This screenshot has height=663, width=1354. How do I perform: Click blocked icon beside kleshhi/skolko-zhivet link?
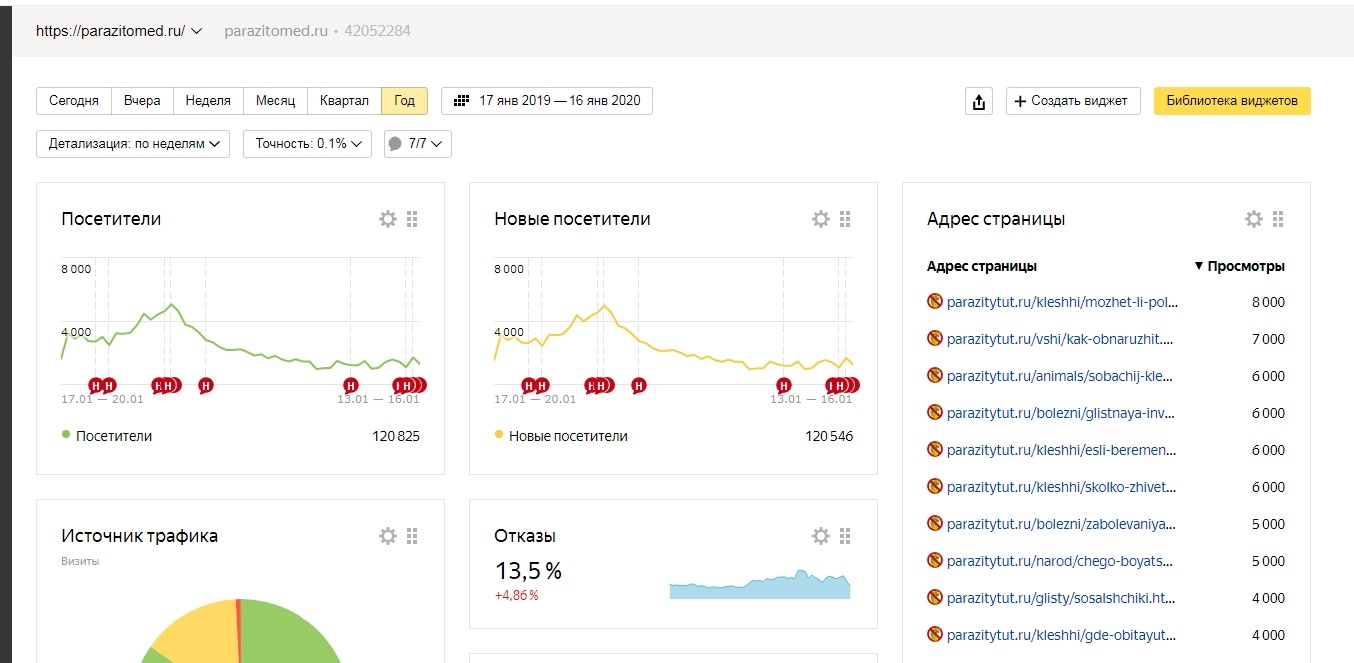point(935,487)
